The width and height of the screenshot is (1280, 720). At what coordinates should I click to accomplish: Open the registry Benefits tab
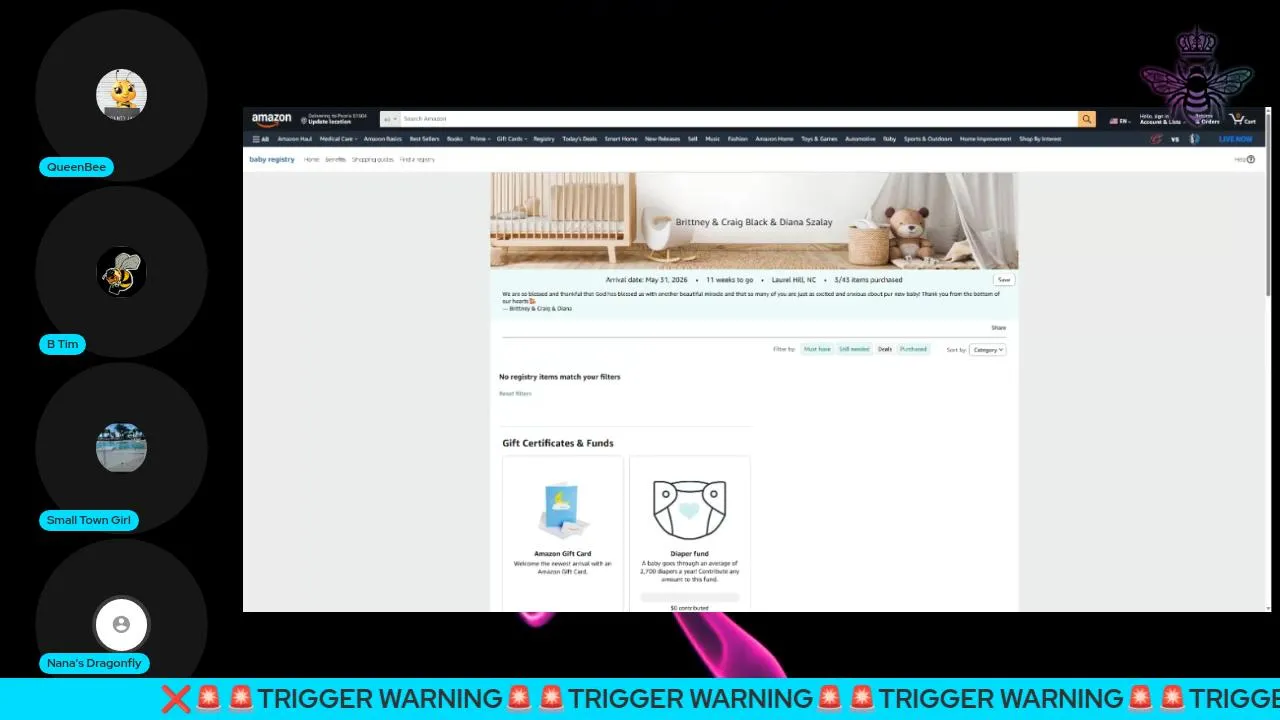335,159
